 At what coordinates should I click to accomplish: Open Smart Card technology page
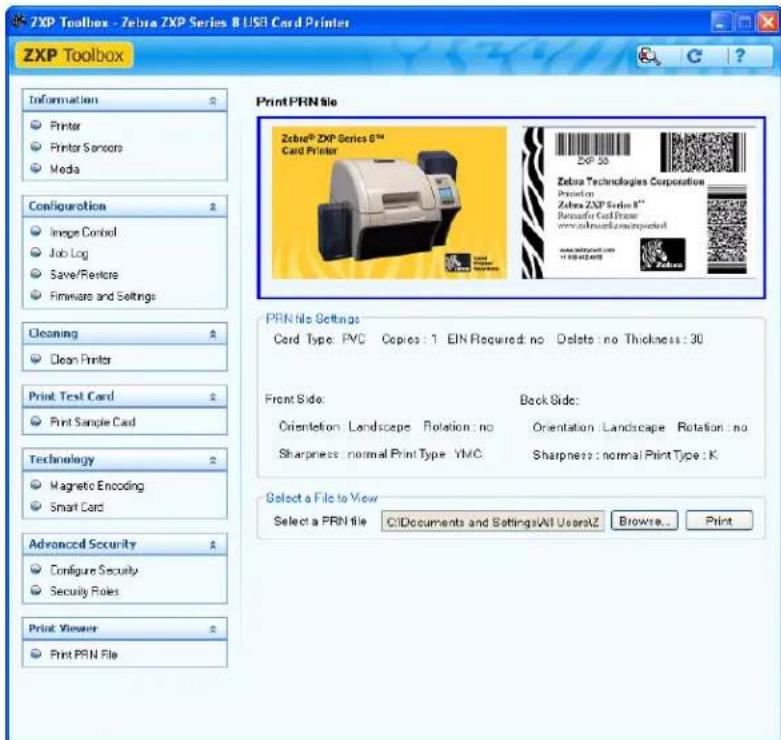tap(77, 507)
